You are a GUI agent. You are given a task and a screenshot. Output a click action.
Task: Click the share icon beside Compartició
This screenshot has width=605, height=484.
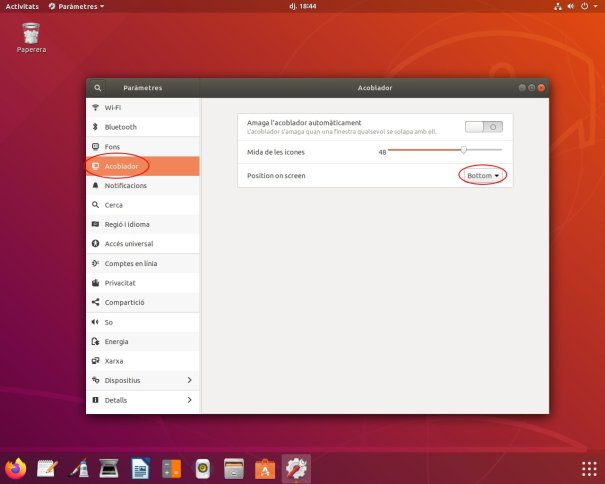(95, 302)
